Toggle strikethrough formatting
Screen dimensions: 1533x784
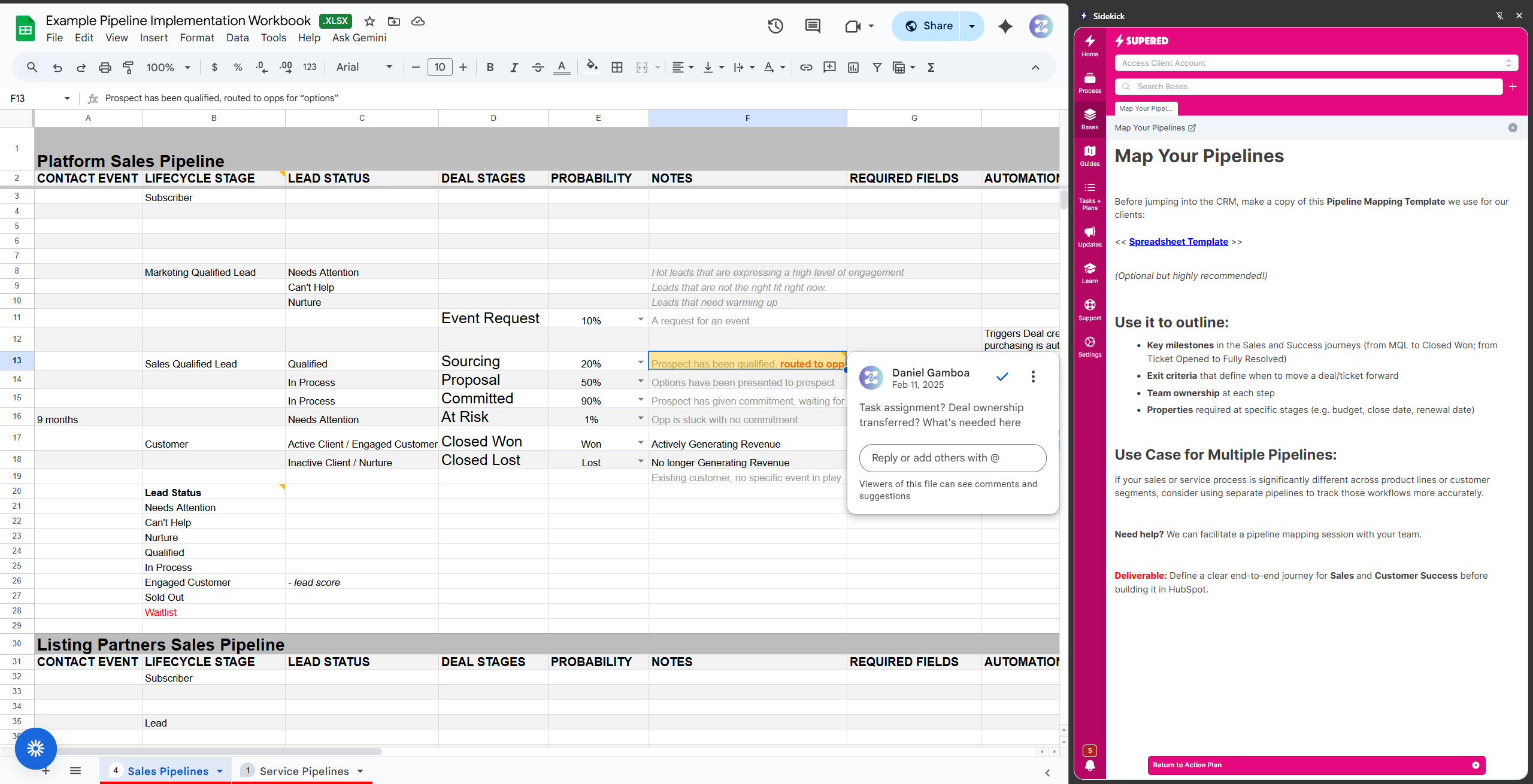point(537,68)
